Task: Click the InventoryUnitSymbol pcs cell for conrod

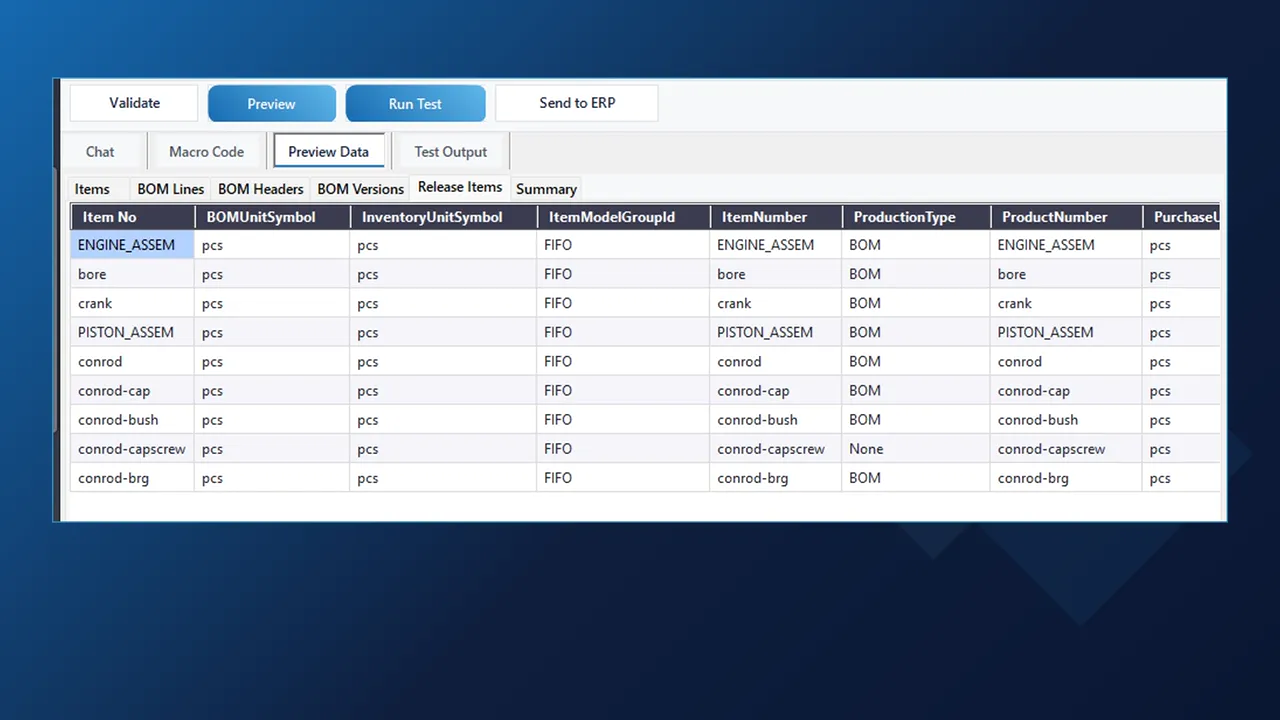Action: click(x=443, y=361)
